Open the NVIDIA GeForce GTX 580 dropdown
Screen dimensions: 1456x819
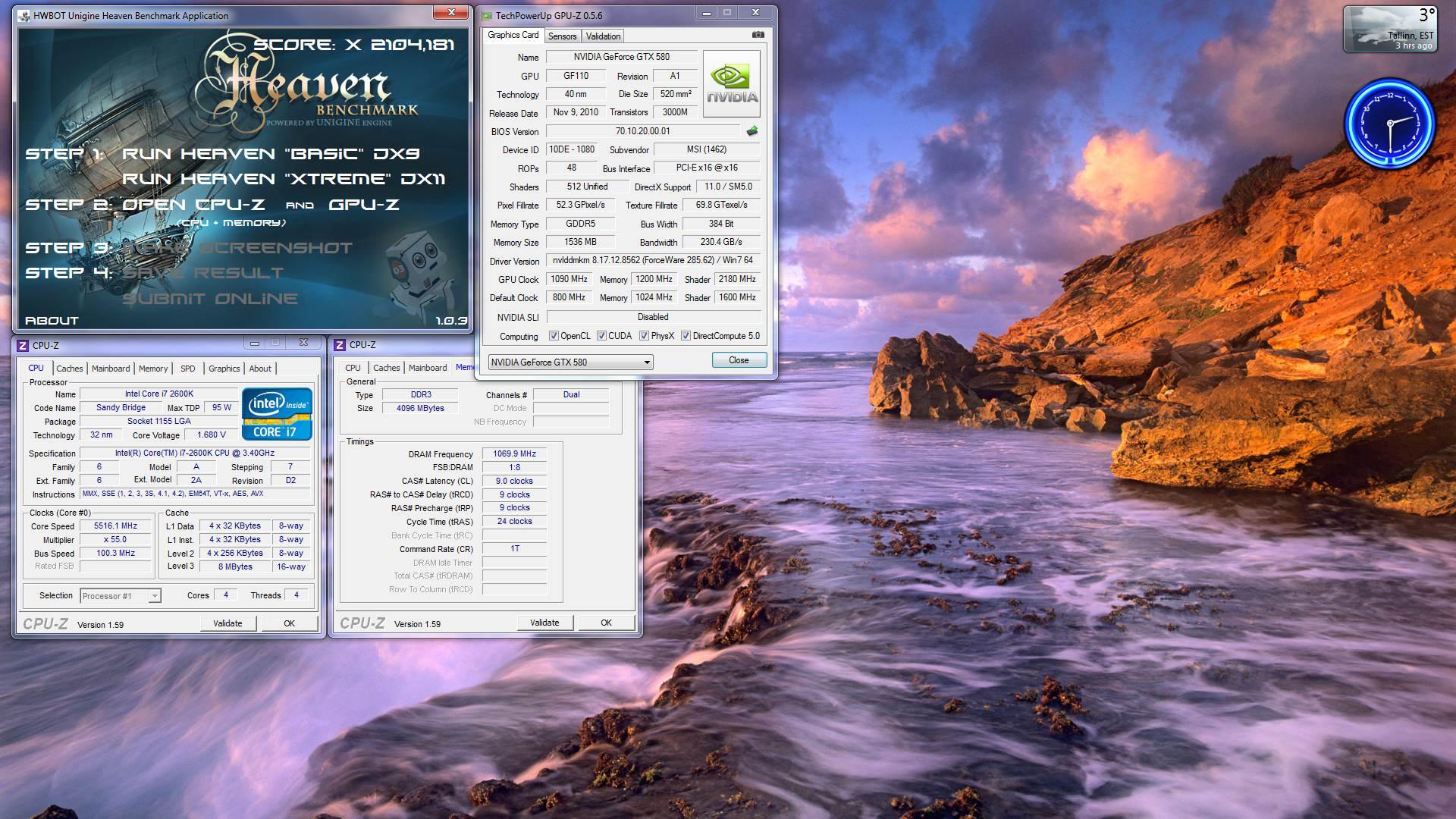coord(570,362)
